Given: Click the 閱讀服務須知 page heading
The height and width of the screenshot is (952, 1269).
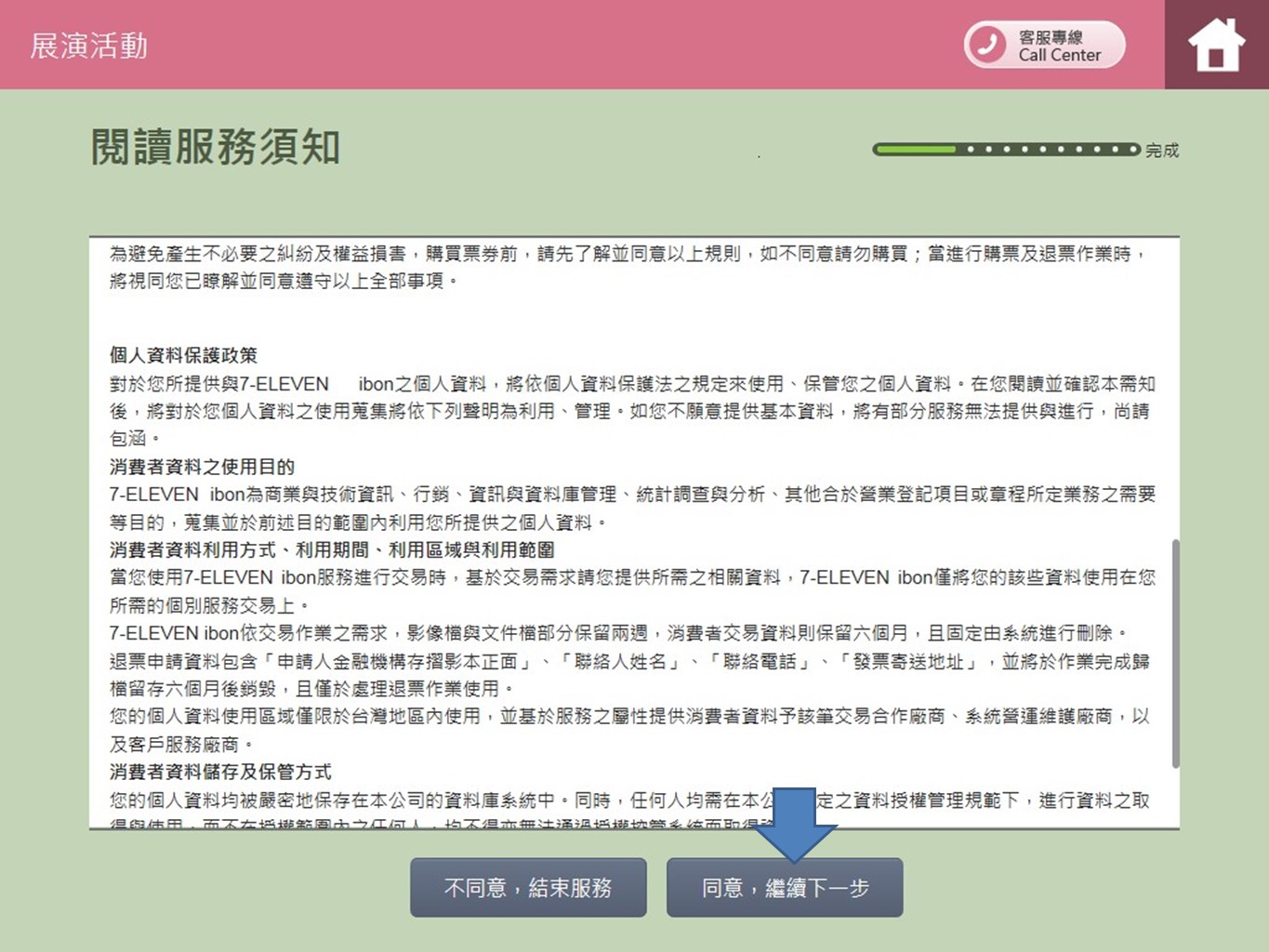Looking at the screenshot, I should point(216,147).
